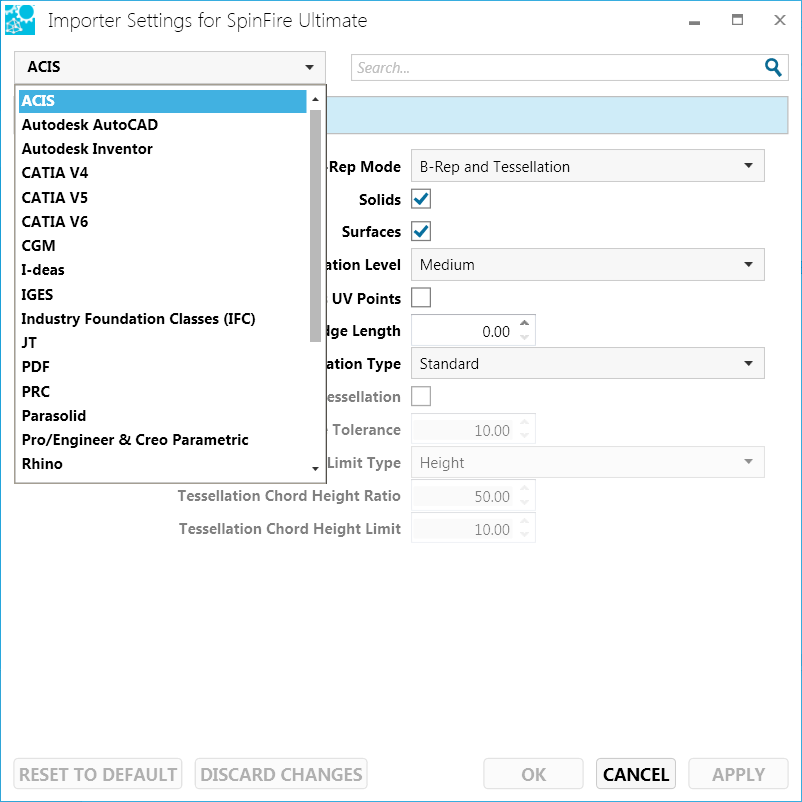The height and width of the screenshot is (802, 802).
Task: Uncheck the Surfaces checkbox
Action: point(421,231)
